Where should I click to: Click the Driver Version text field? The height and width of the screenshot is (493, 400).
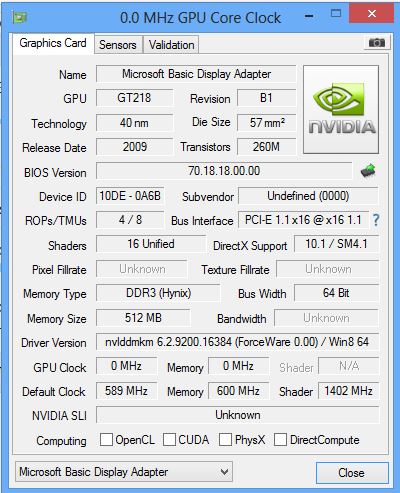pyautogui.click(x=237, y=342)
